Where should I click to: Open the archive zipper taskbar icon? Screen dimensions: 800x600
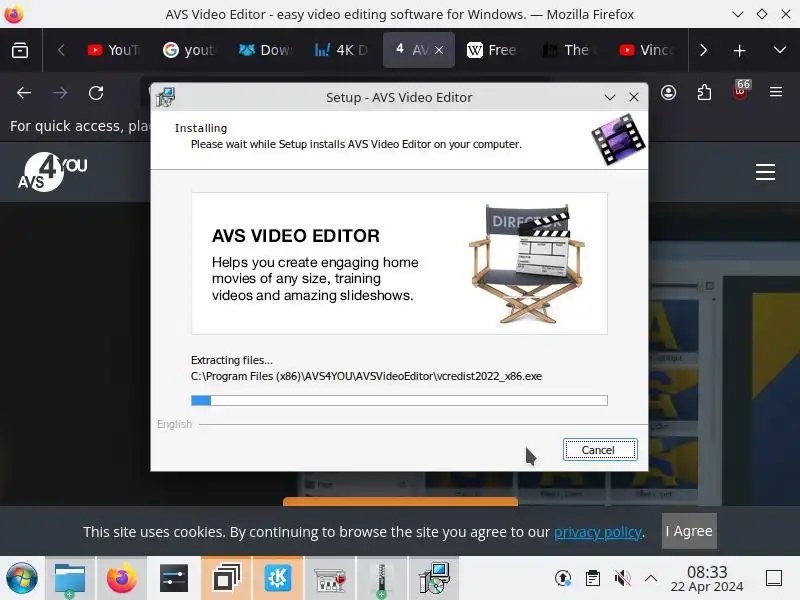(382, 579)
